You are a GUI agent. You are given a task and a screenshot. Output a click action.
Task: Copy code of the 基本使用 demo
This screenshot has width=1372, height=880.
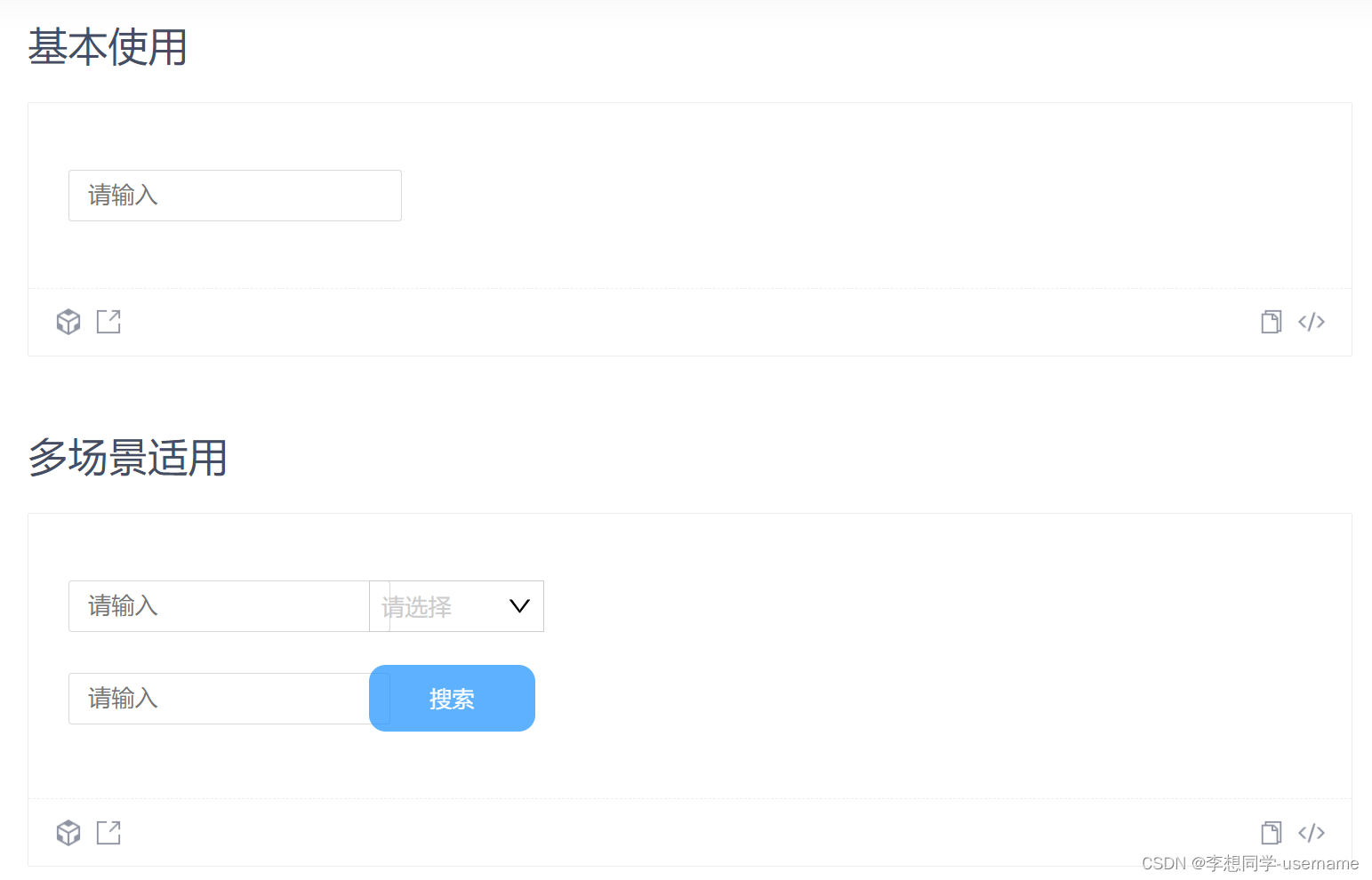click(x=1272, y=322)
